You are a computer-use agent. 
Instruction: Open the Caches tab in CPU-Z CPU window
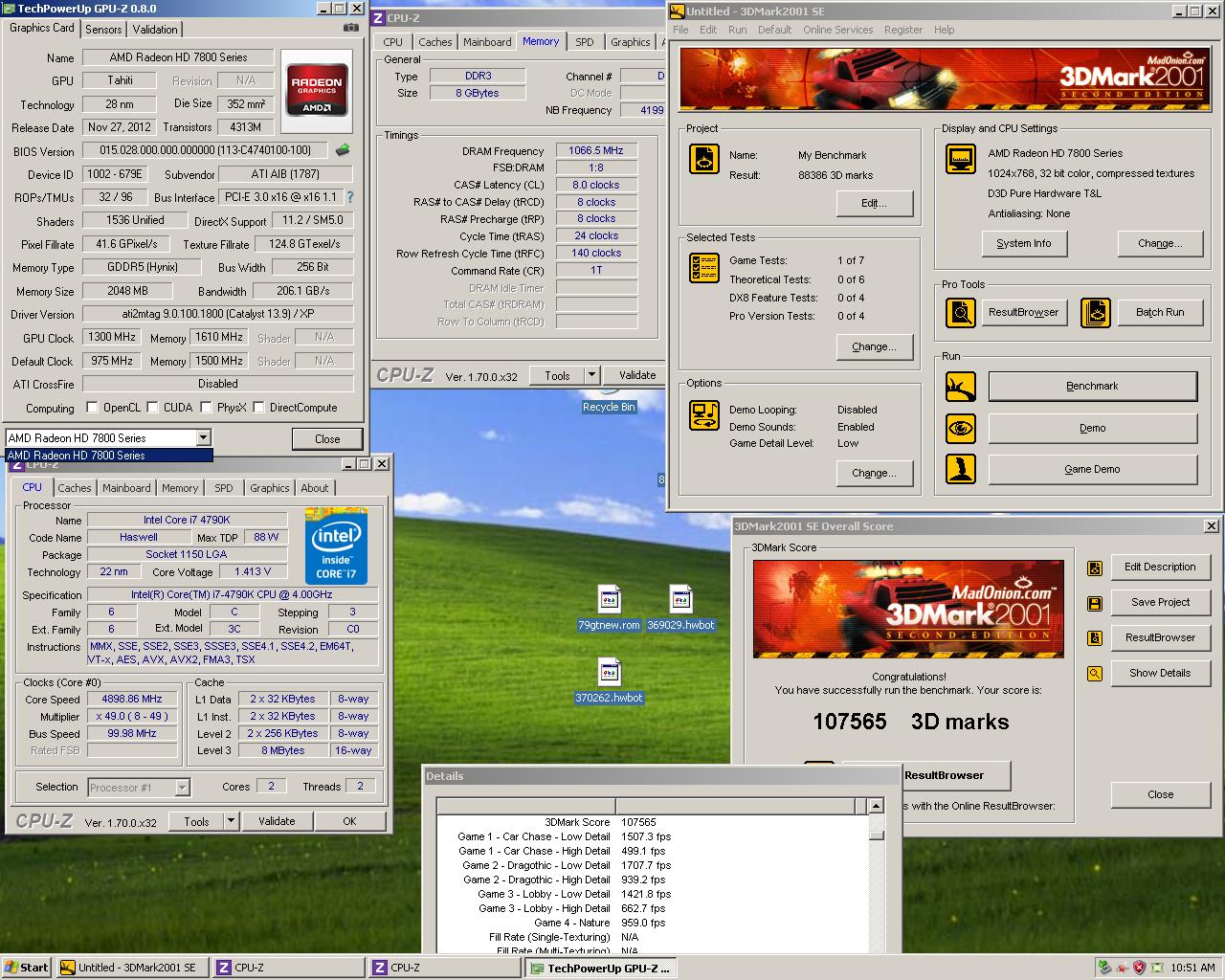point(75,488)
